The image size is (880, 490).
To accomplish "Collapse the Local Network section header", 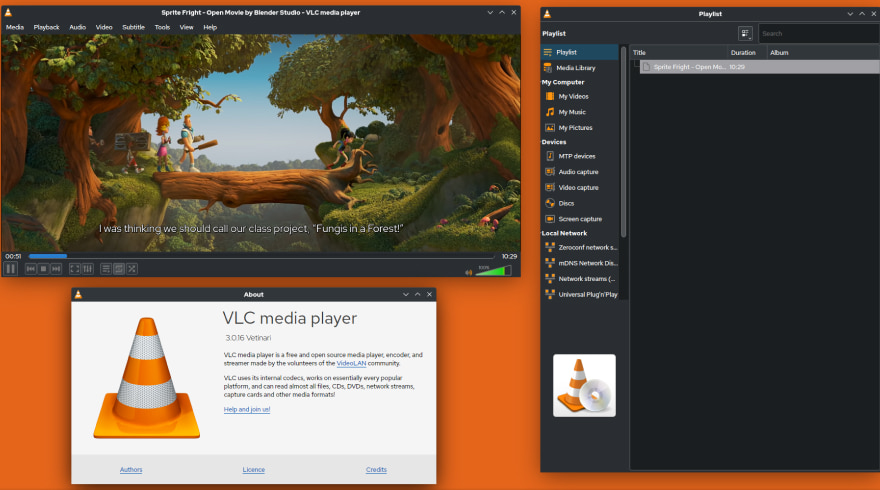I will tap(564, 233).
